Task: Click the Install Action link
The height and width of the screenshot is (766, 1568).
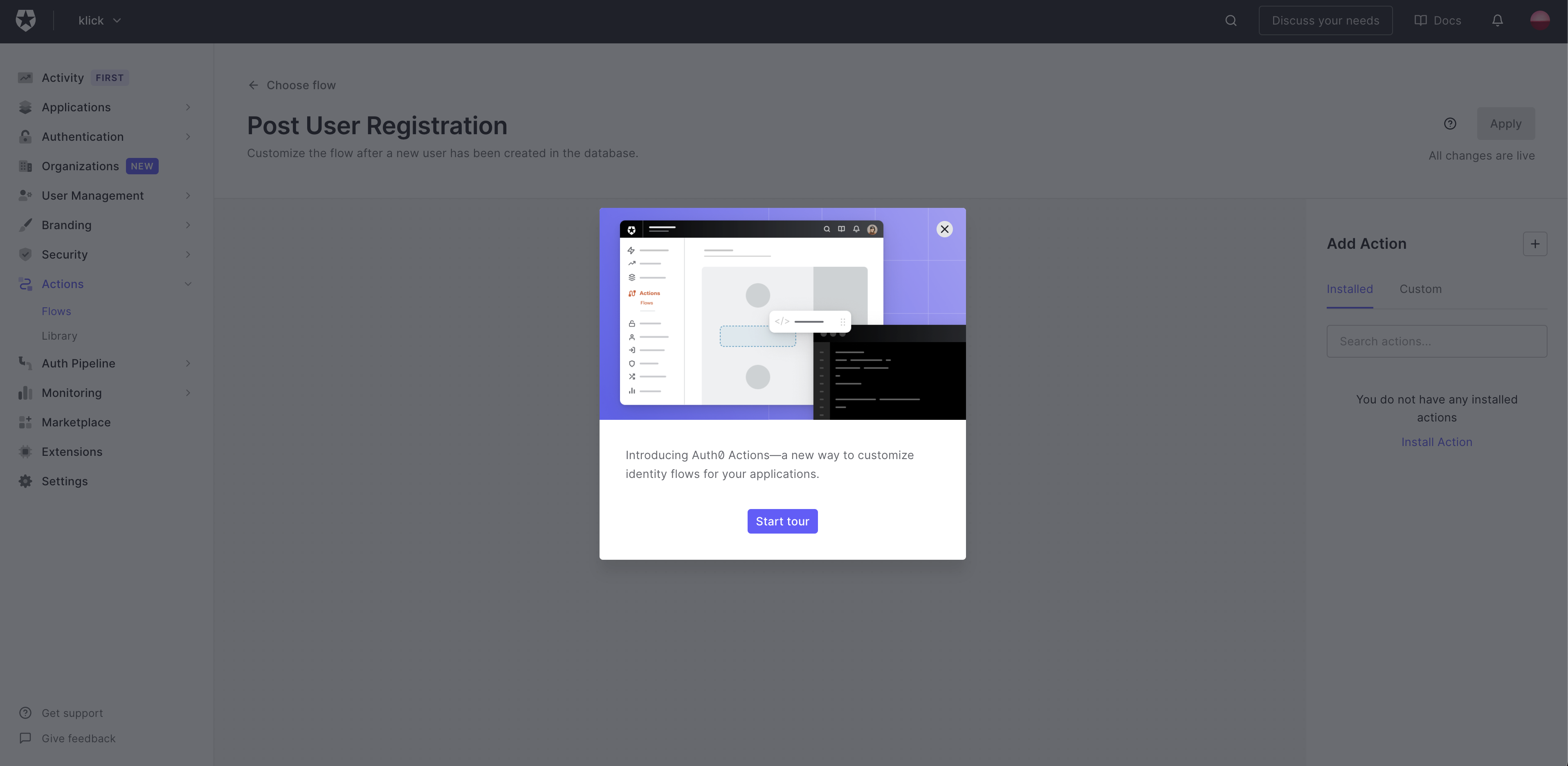Action: click(1437, 443)
